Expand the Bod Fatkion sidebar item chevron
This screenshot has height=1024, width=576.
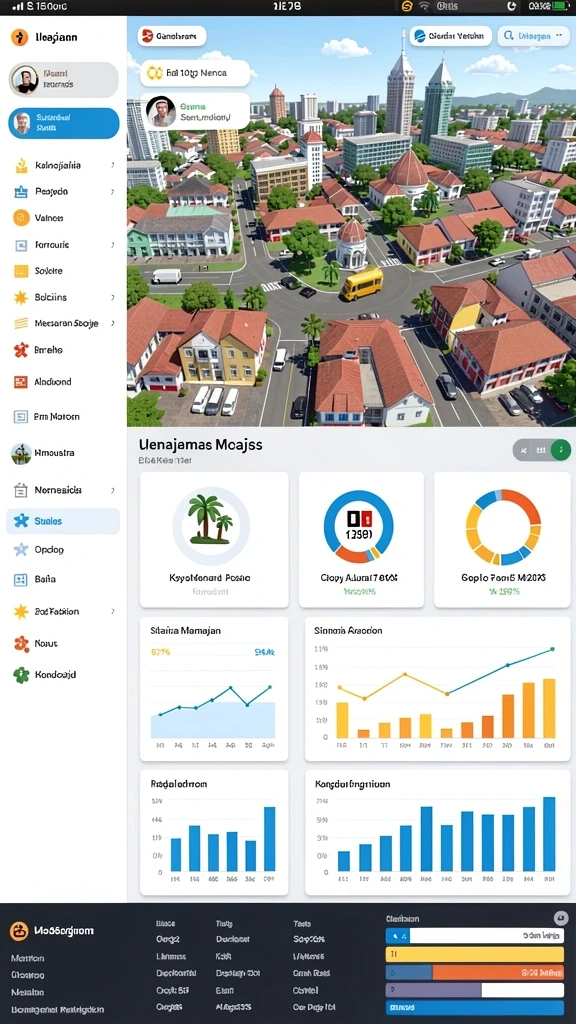point(112,612)
